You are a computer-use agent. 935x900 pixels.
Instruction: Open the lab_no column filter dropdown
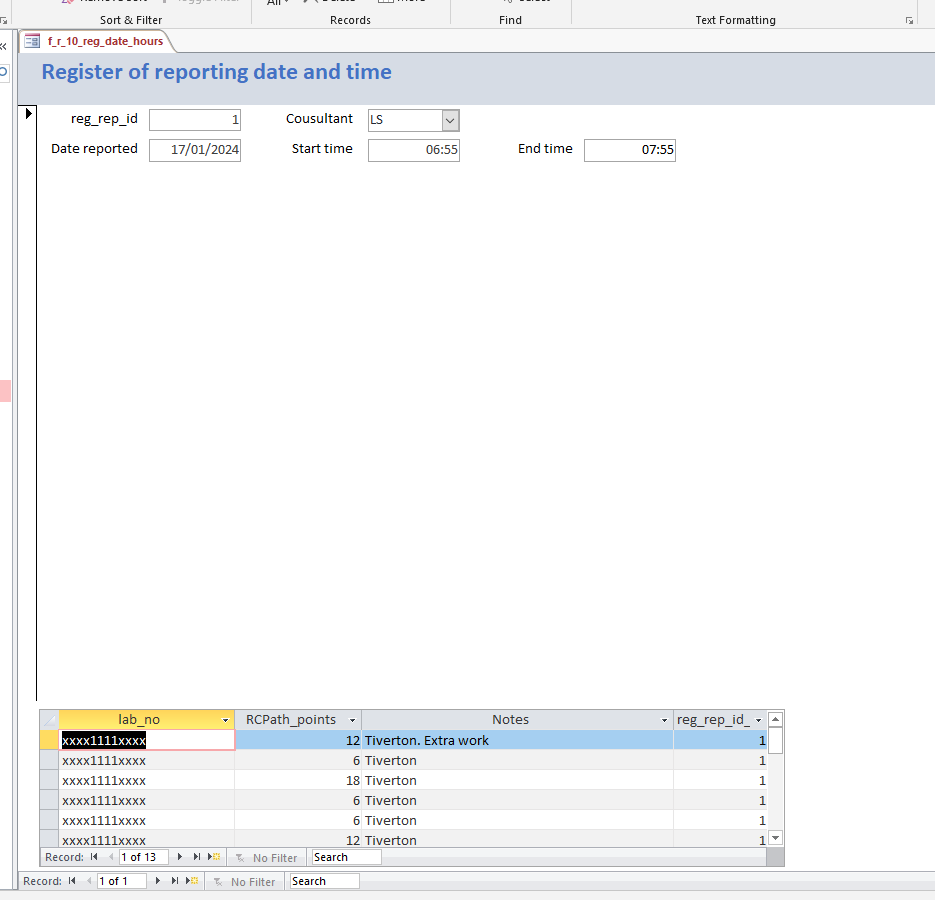[x=225, y=720]
